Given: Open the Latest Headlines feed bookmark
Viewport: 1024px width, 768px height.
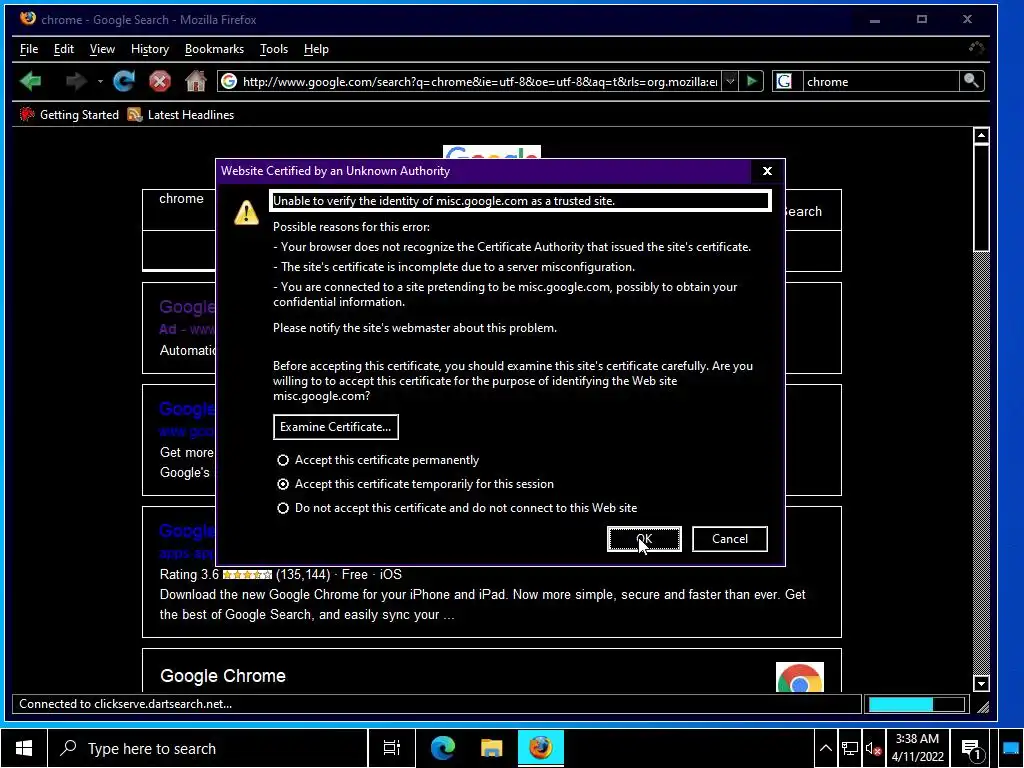Looking at the screenshot, I should 181,115.
